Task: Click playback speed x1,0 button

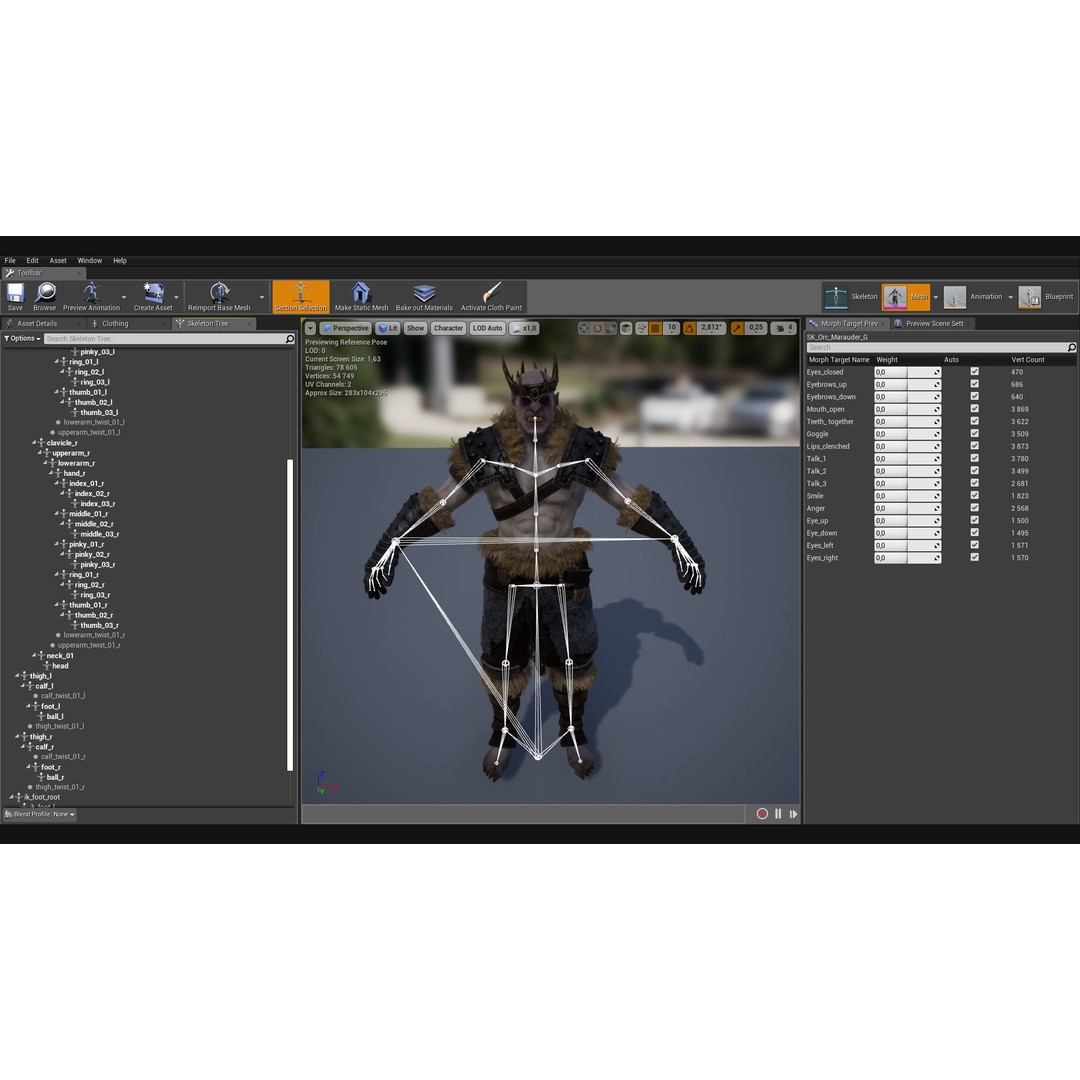Action: click(x=523, y=329)
